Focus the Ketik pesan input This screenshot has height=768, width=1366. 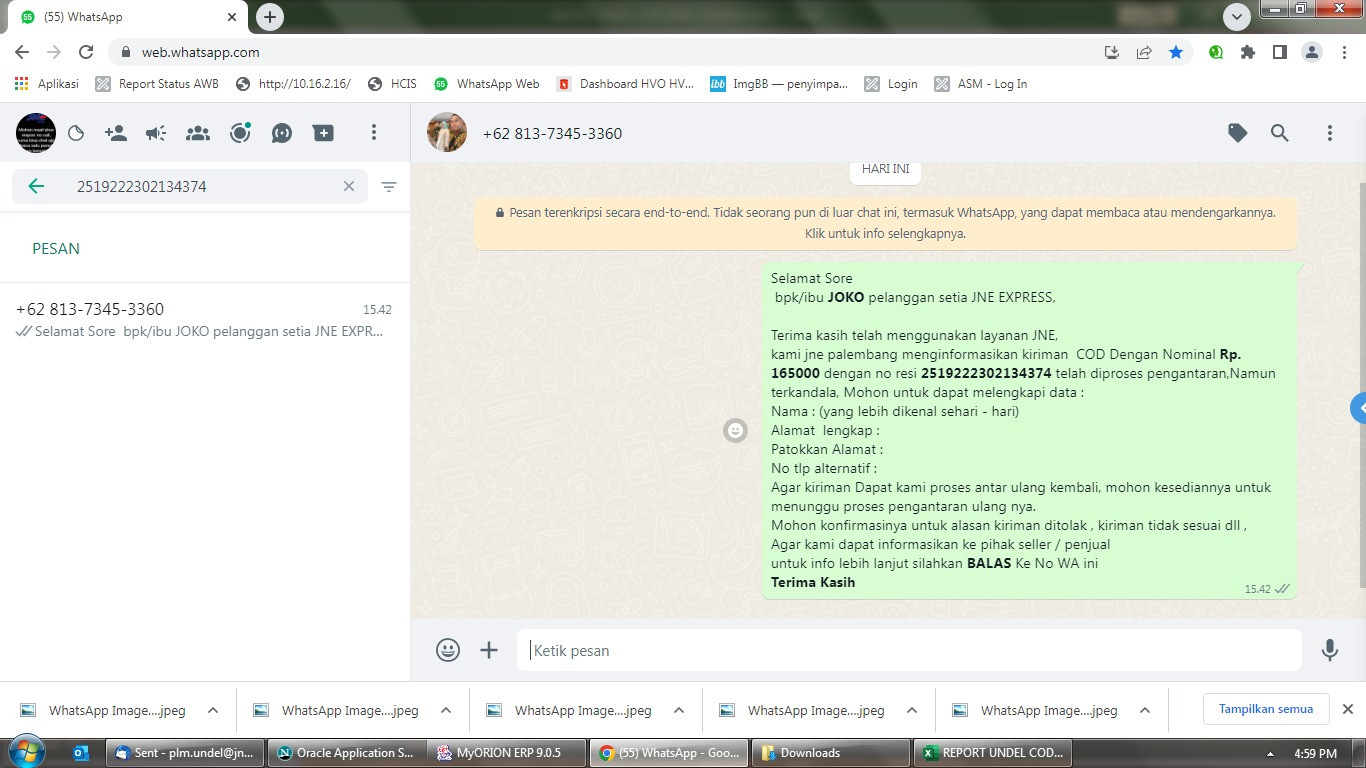point(909,650)
